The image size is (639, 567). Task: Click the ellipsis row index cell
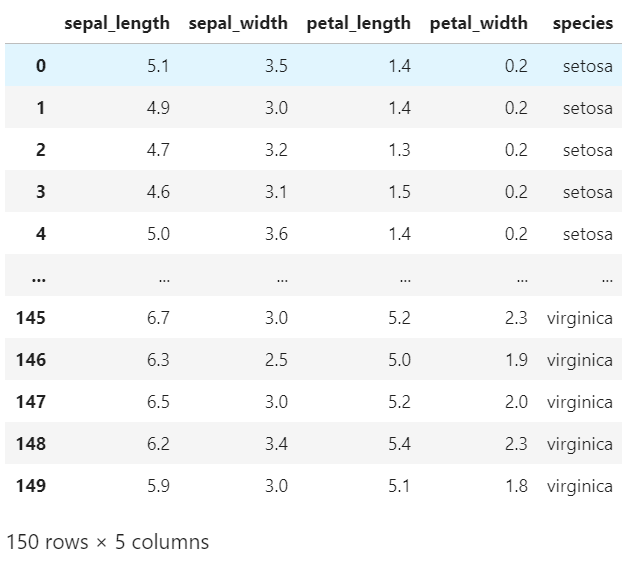click(39, 279)
